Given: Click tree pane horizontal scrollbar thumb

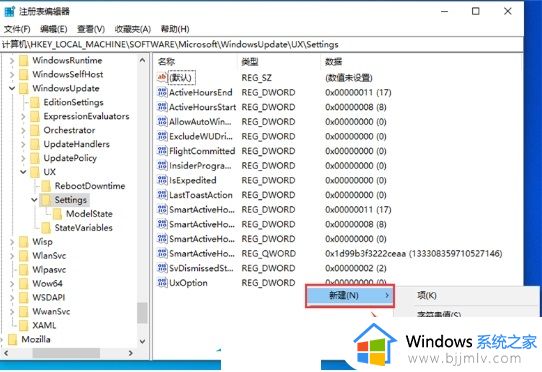Looking at the screenshot, I should [66, 353].
